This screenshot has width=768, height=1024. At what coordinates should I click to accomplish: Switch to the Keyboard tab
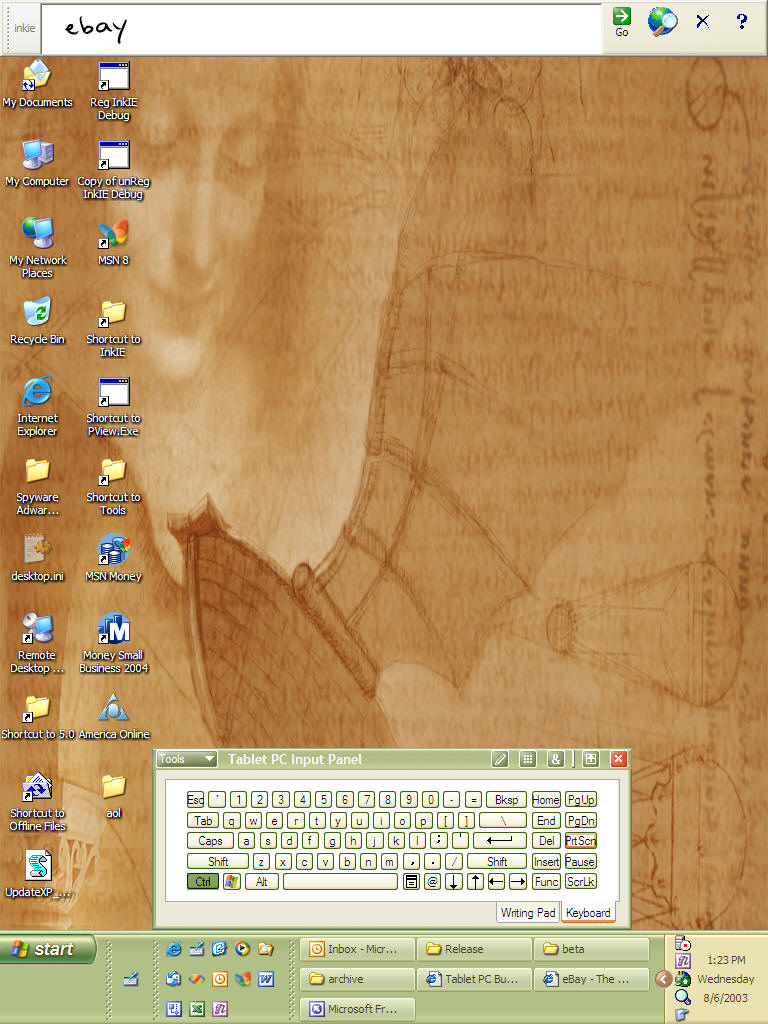pos(588,912)
